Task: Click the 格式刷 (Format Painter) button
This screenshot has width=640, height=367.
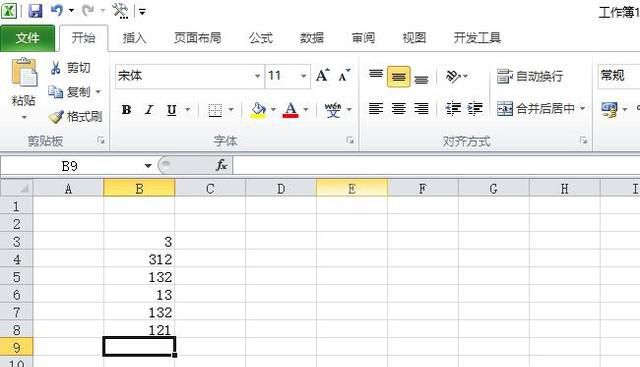Action: [75, 116]
